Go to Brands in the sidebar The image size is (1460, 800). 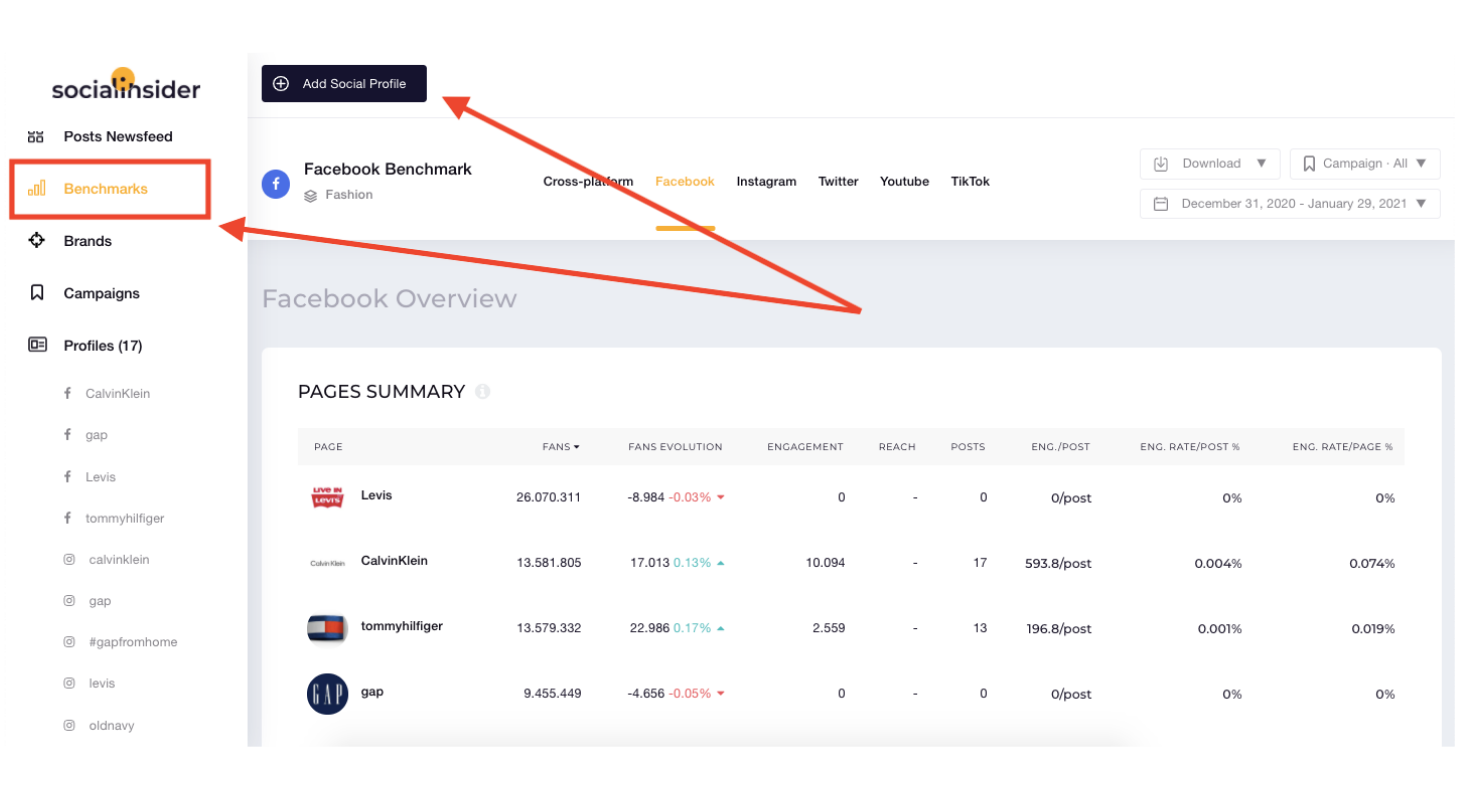88,241
